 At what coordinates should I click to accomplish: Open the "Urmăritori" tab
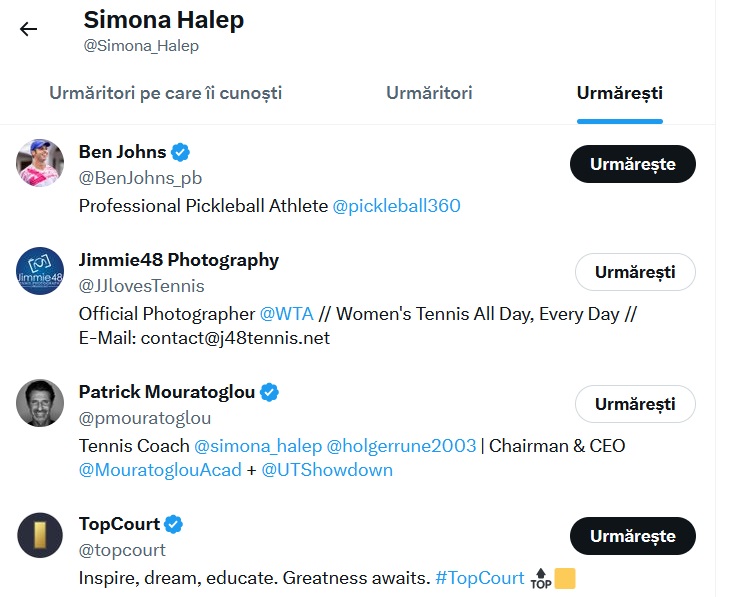[x=429, y=93]
